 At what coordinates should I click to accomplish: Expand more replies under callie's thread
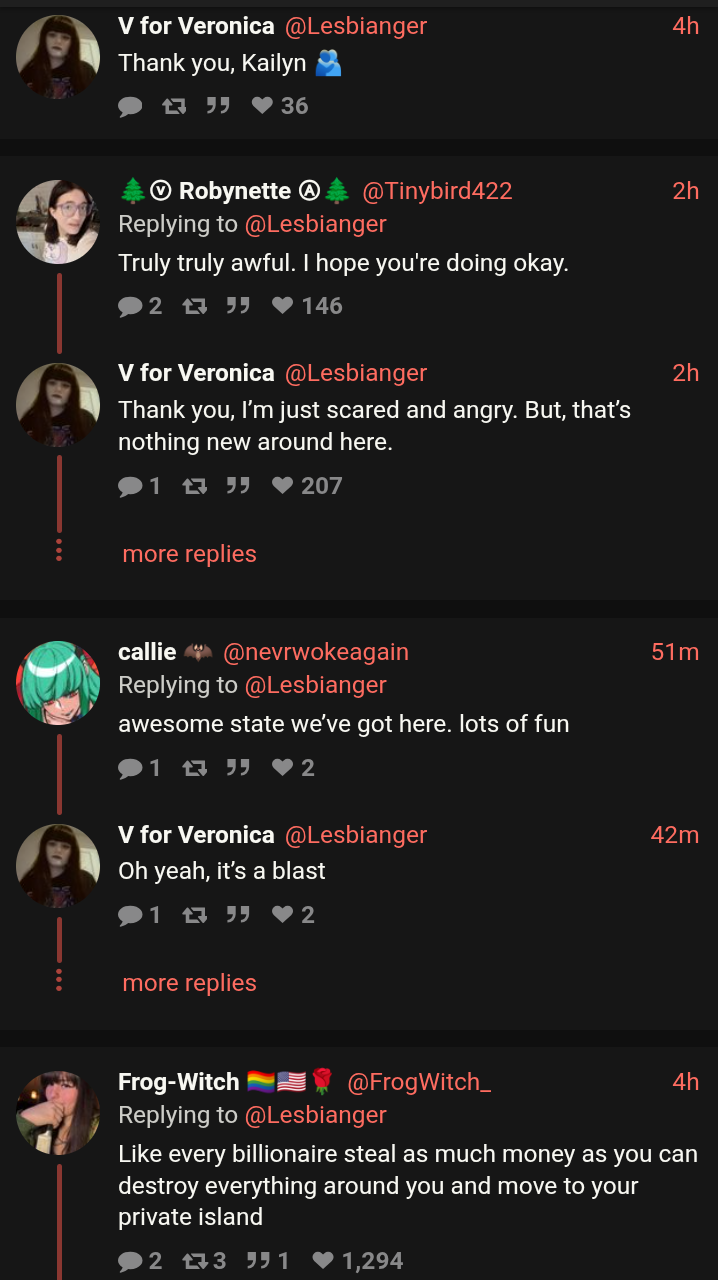pos(189,983)
